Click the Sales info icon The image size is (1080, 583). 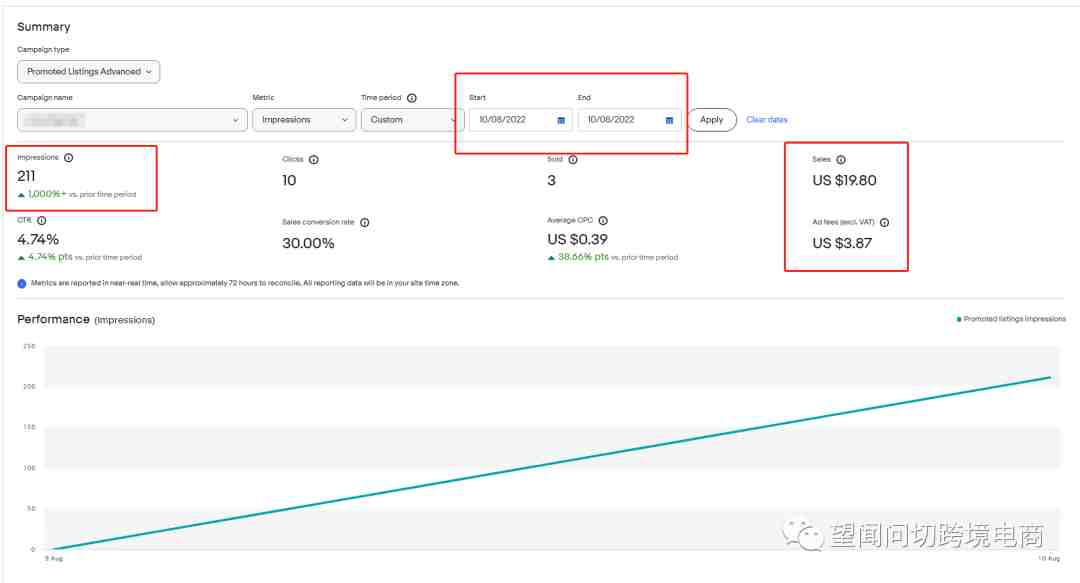point(840,160)
